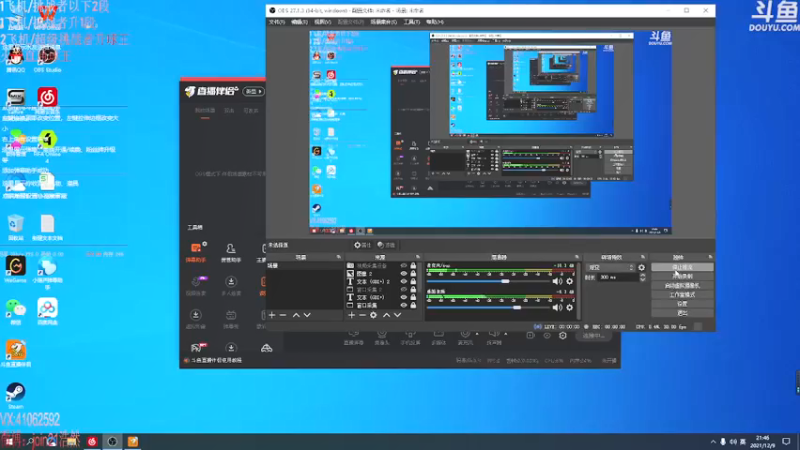Open the 文件(F) menu in OBS

277,22
